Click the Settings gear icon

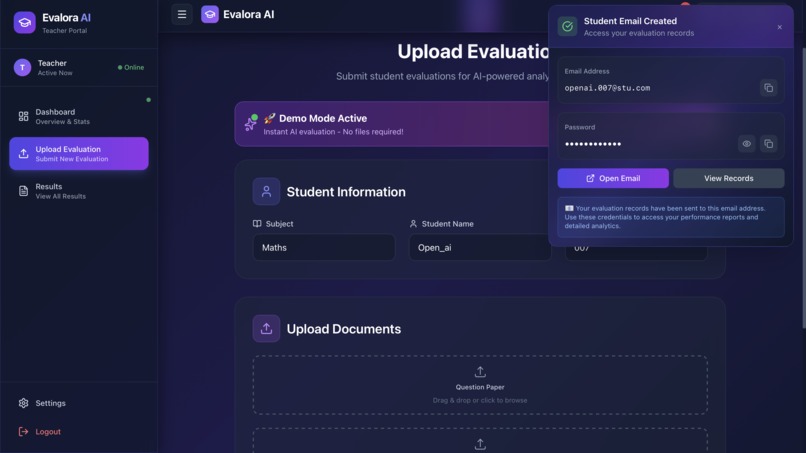click(x=23, y=403)
